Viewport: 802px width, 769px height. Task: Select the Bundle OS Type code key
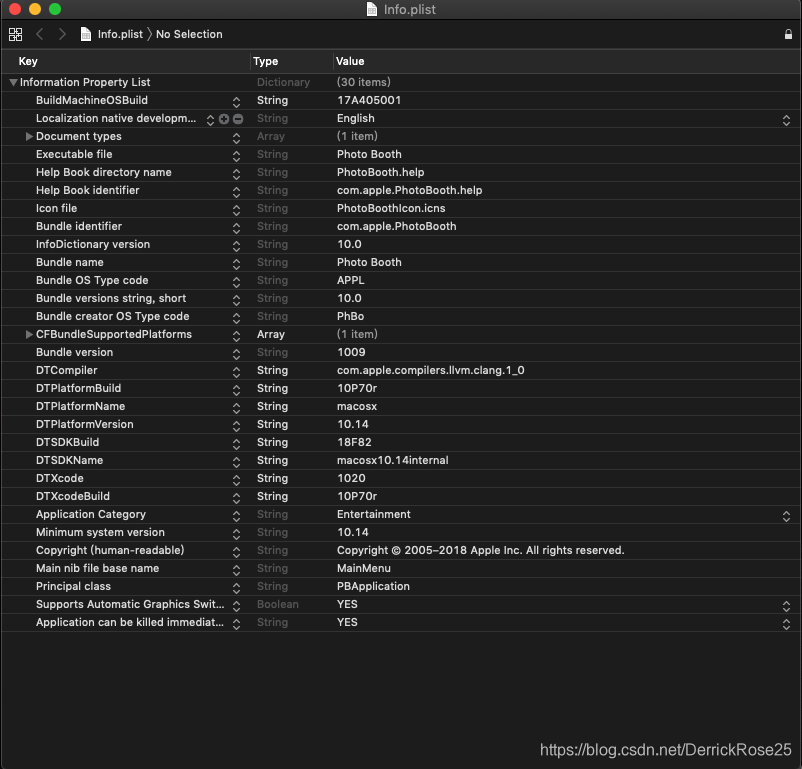point(92,280)
